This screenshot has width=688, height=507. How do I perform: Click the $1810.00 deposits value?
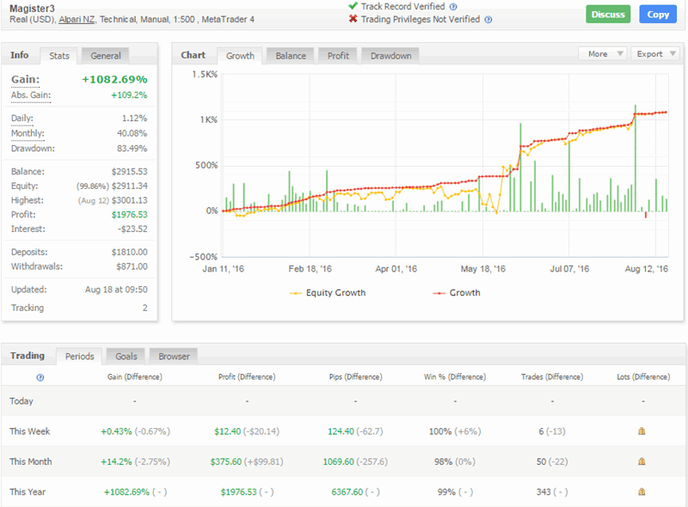129,252
